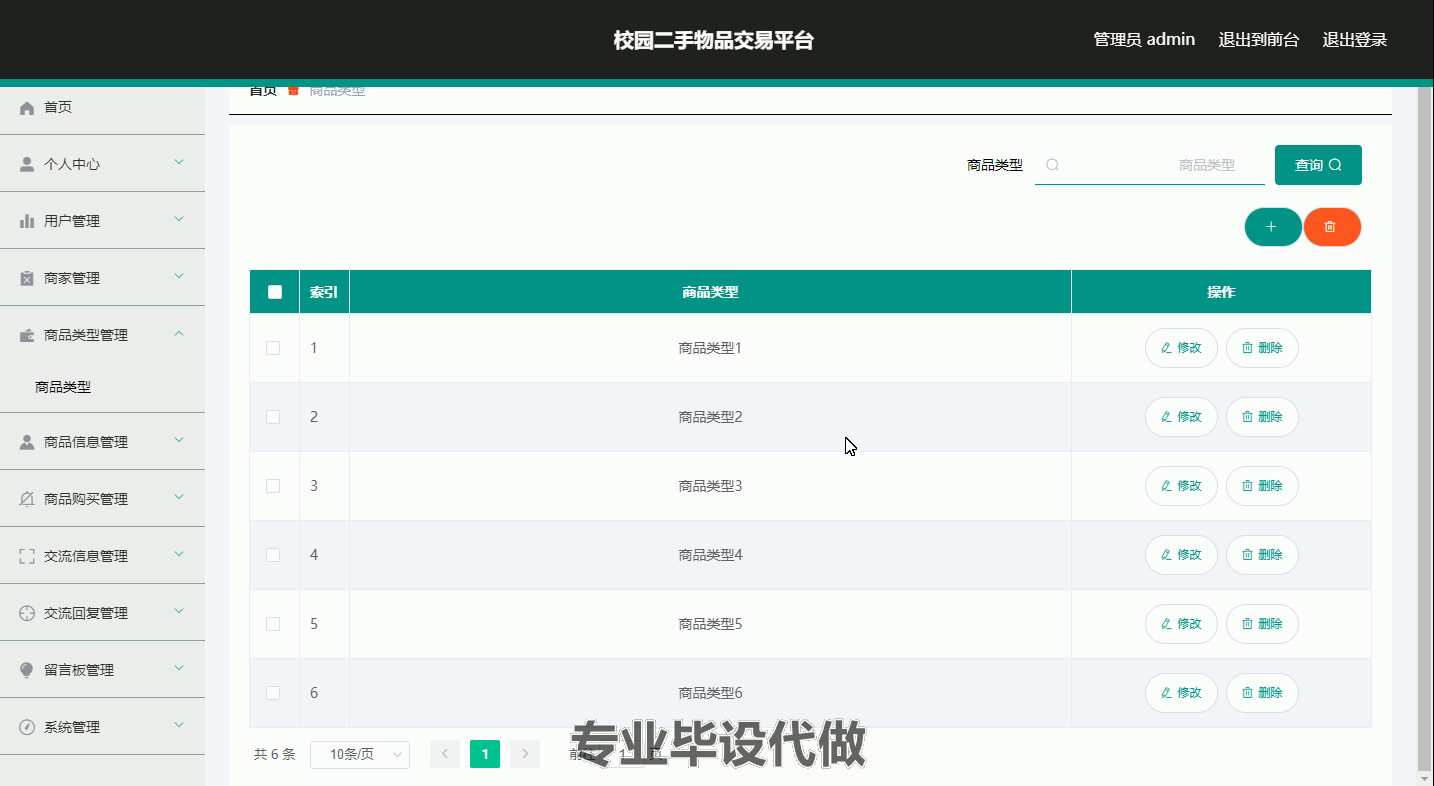1434x786 pixels.
Task: Expand the 商家管理 chevron
Action: tap(179, 276)
